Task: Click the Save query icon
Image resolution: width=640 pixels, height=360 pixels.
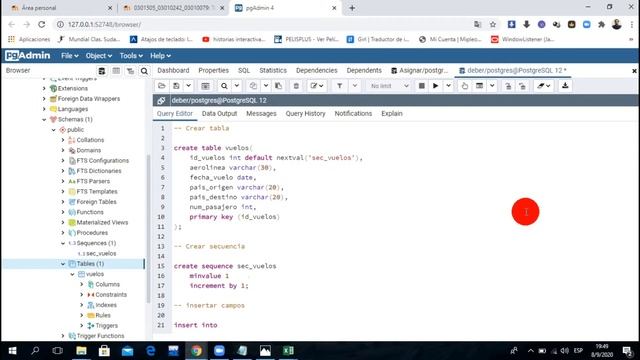Action: tap(176, 86)
